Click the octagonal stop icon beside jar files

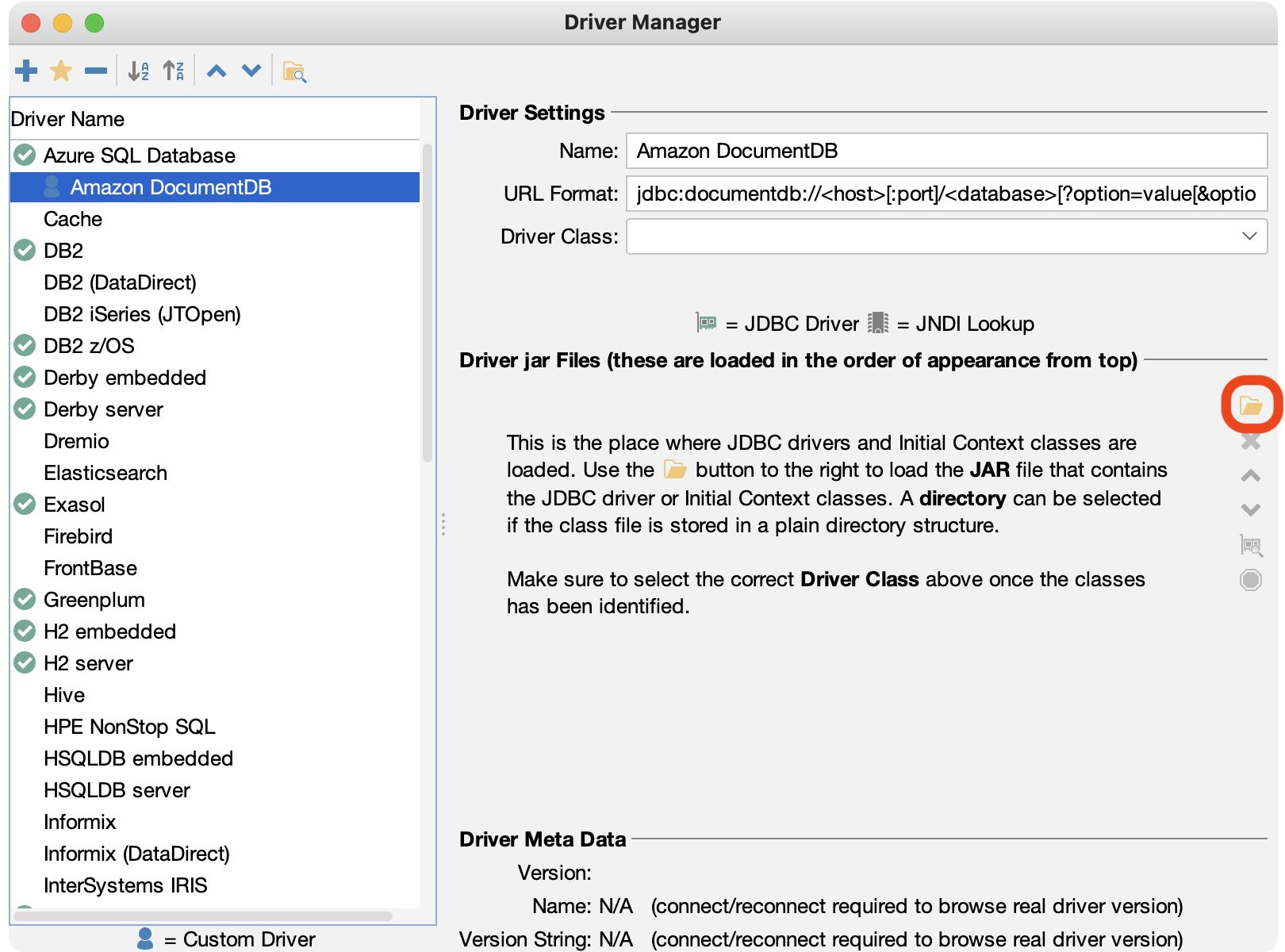1251,580
